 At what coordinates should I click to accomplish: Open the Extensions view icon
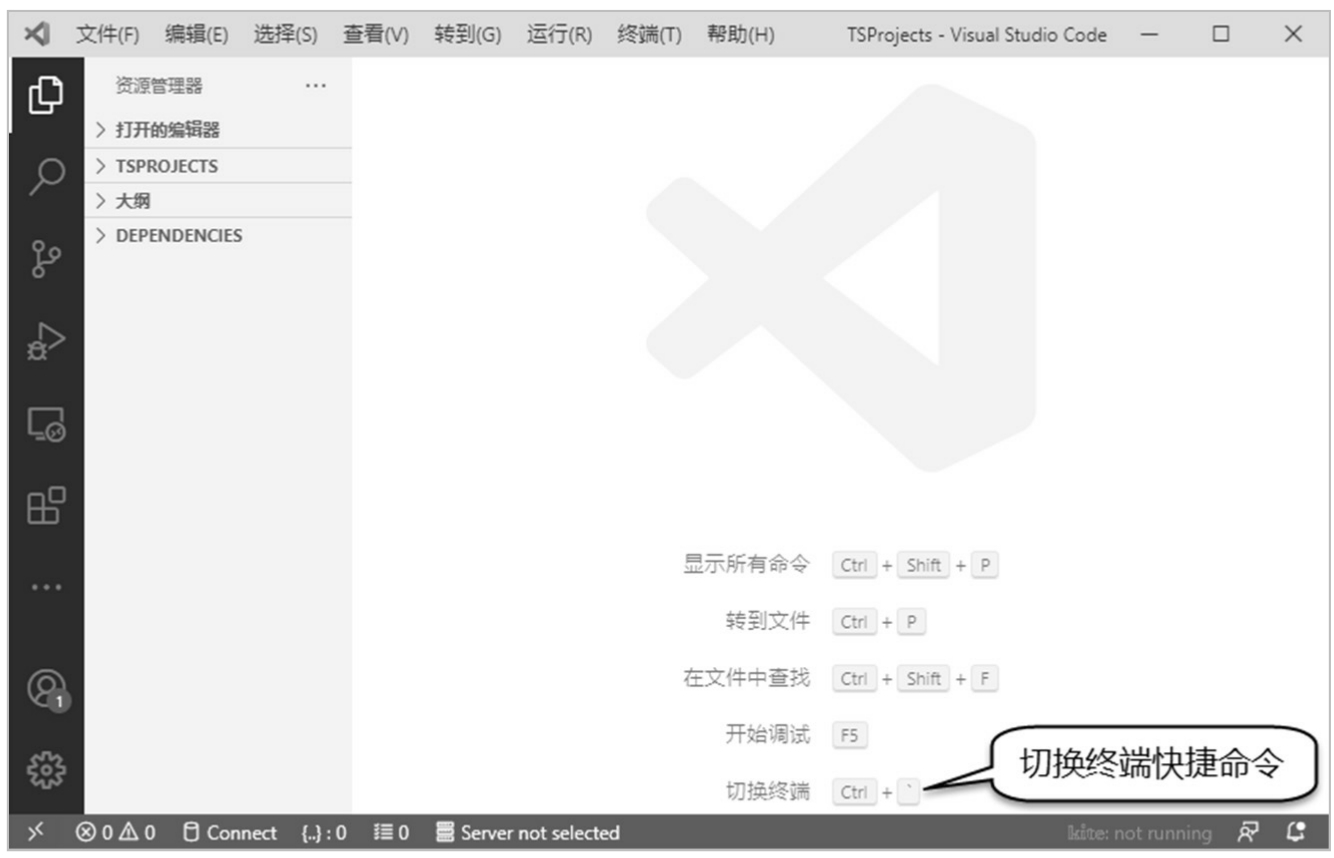pyautogui.click(x=46, y=505)
